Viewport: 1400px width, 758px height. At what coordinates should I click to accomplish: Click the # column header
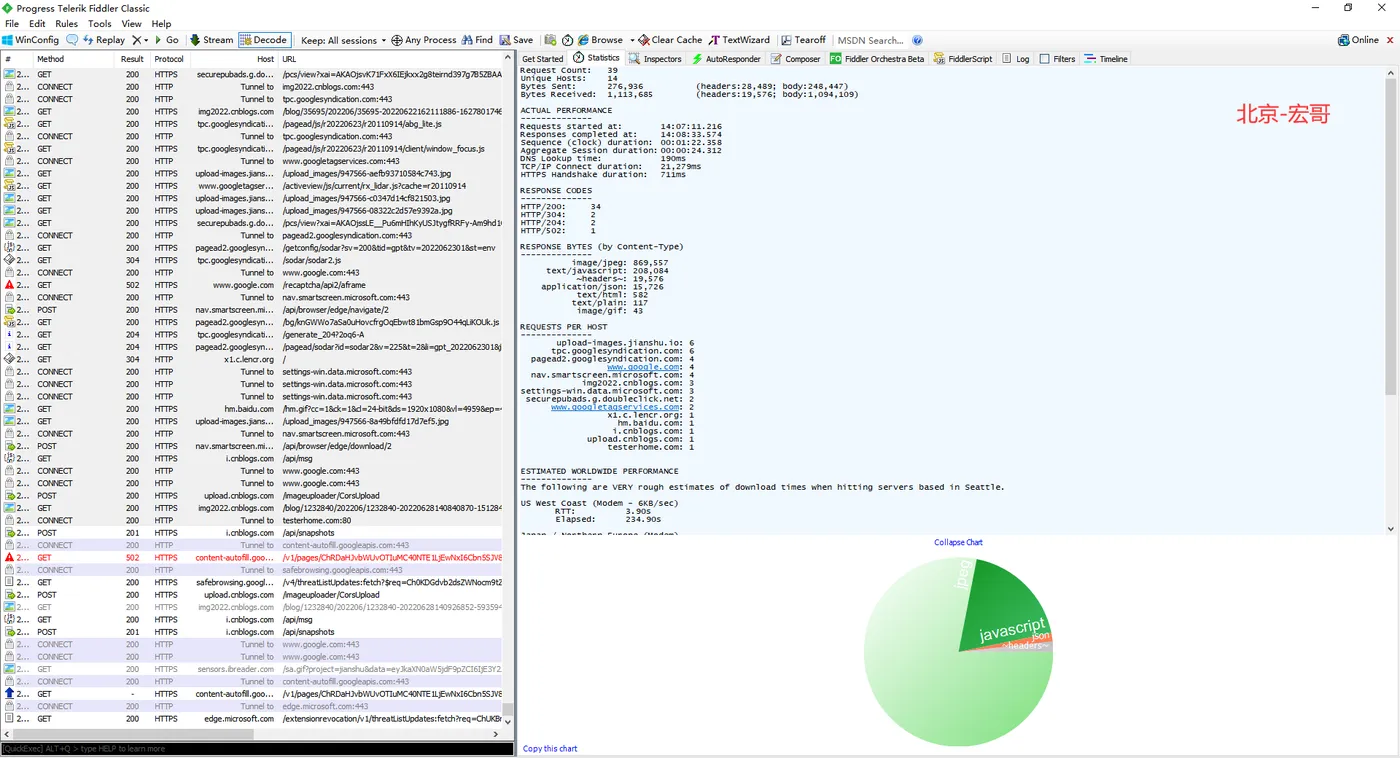(16, 59)
